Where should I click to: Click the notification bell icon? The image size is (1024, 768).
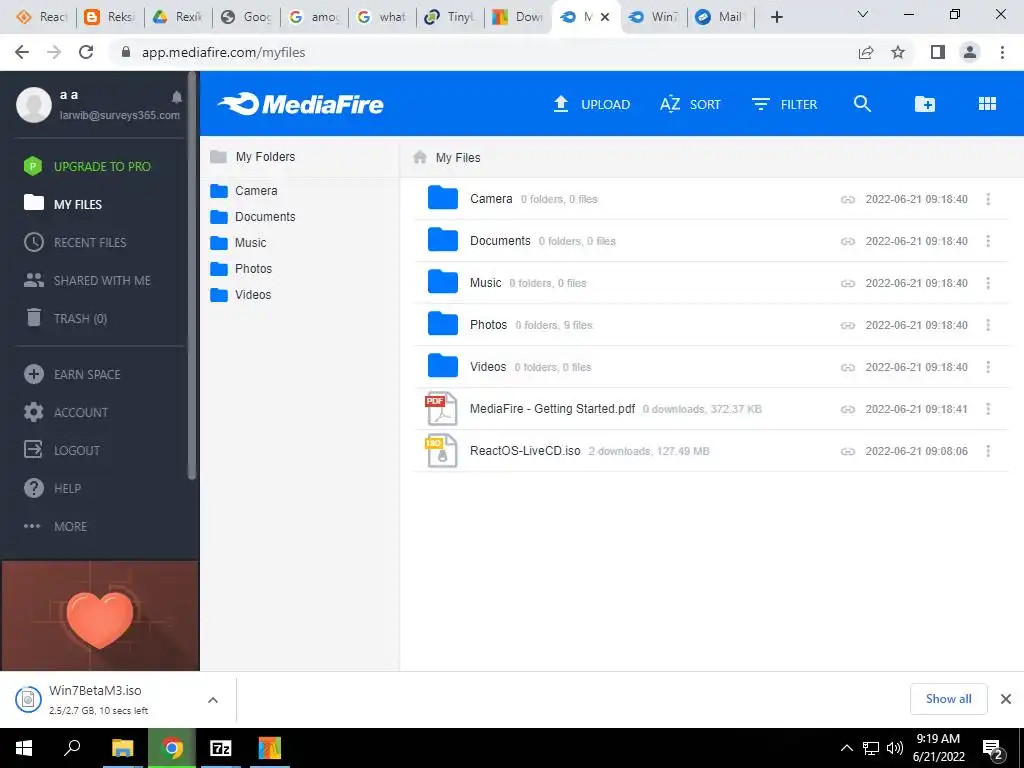[x=176, y=97]
